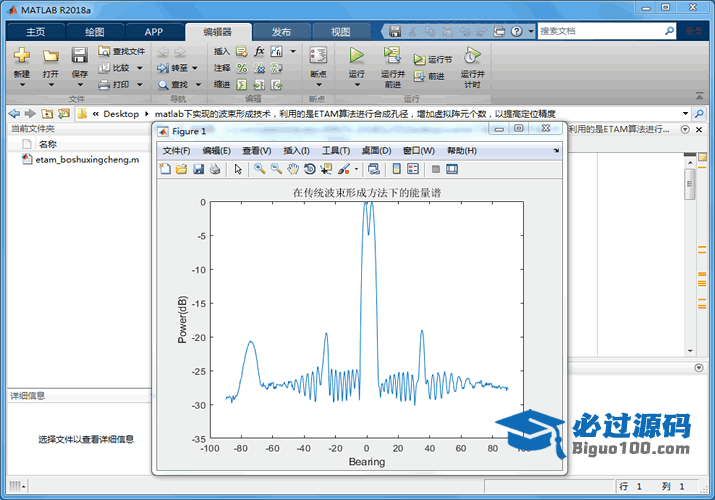The height and width of the screenshot is (500, 715).
Task: Select etam_boshuxingcheng.m file
Action: point(81,160)
